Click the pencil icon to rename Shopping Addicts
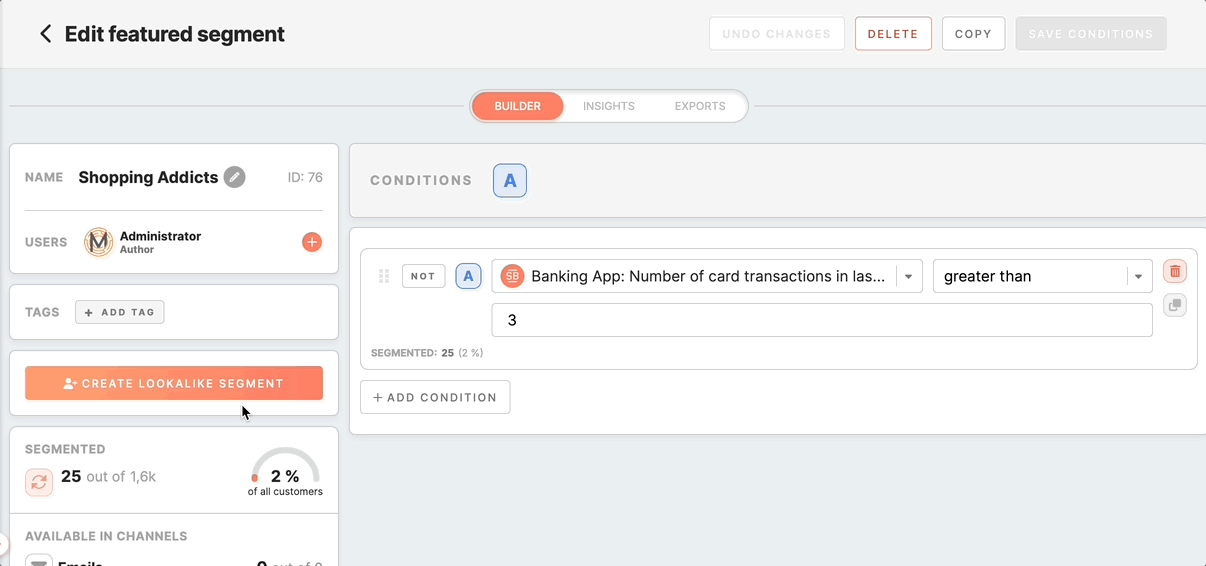Screen dimensions: 1206x566 point(234,177)
